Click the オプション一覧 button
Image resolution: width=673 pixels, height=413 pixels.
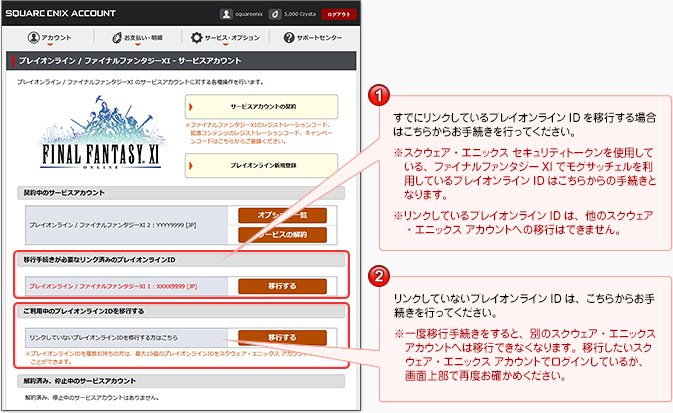click(282, 215)
